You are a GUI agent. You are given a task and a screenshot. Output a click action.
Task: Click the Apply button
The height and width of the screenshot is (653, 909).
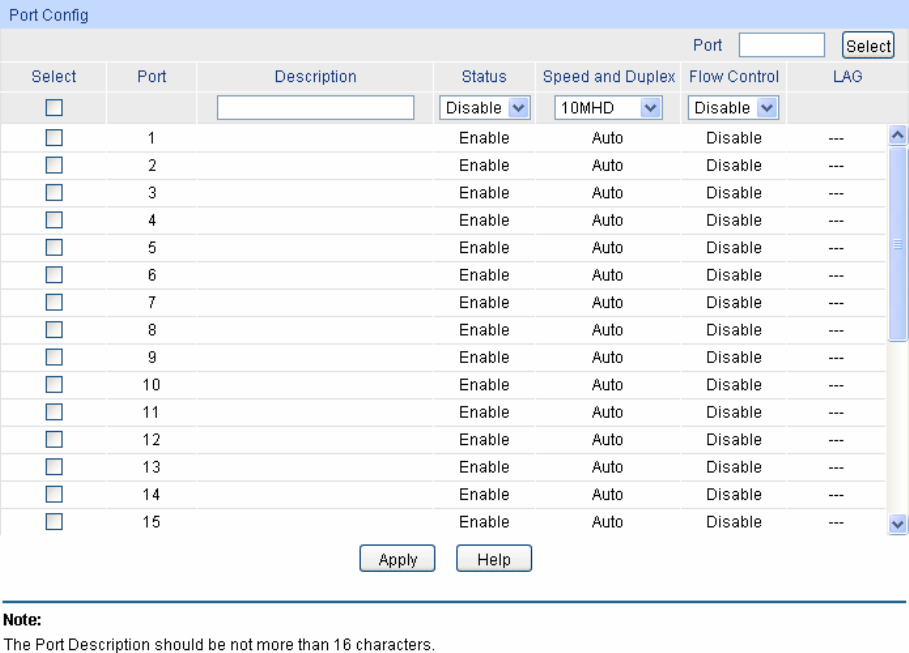click(397, 559)
